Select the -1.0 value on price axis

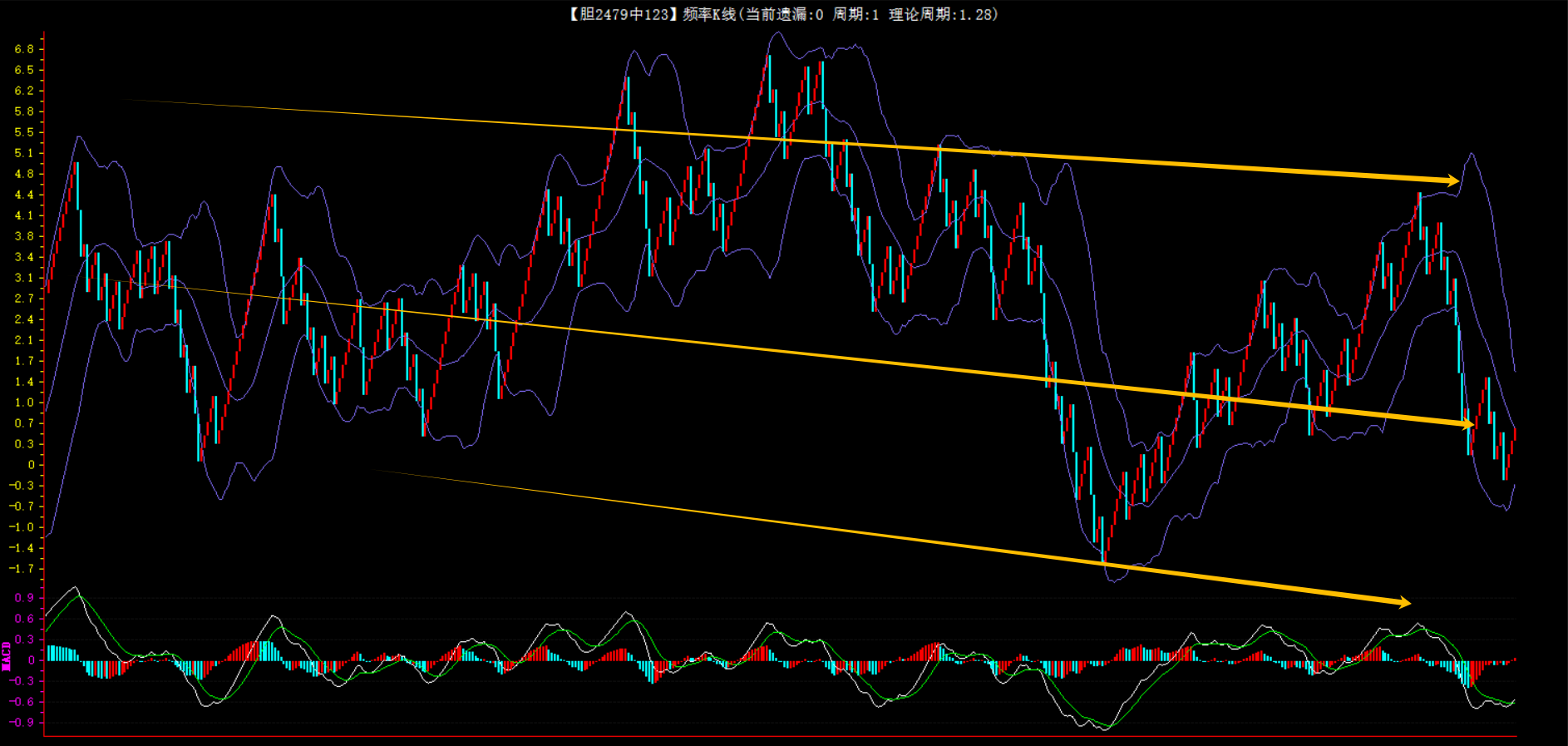(22, 527)
